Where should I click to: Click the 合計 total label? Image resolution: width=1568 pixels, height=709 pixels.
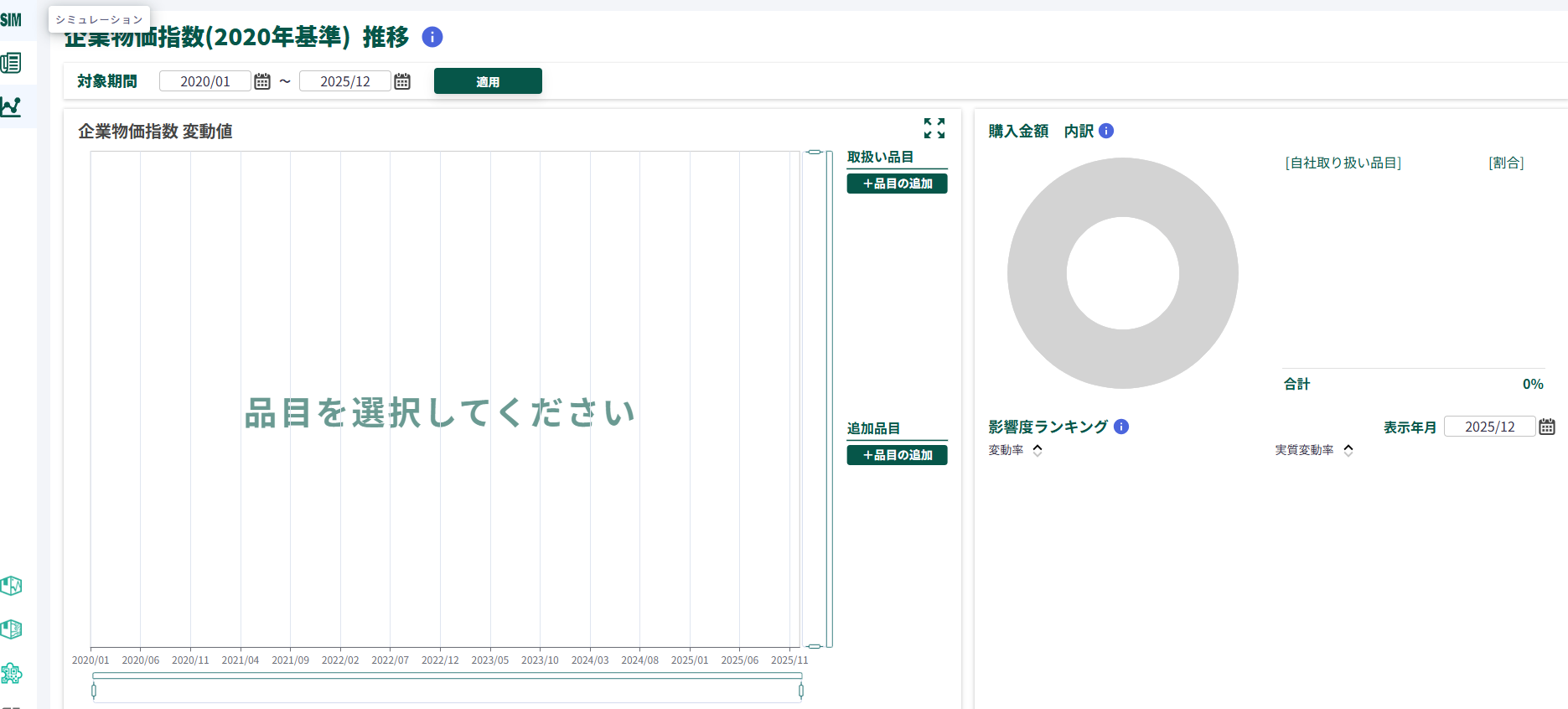pyautogui.click(x=1296, y=384)
